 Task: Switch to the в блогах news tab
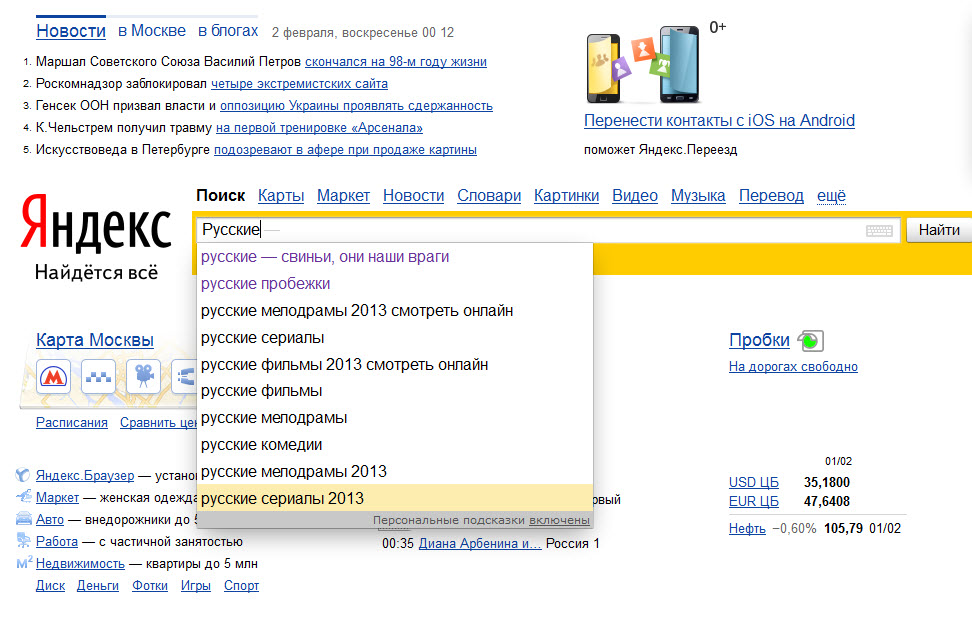228,30
